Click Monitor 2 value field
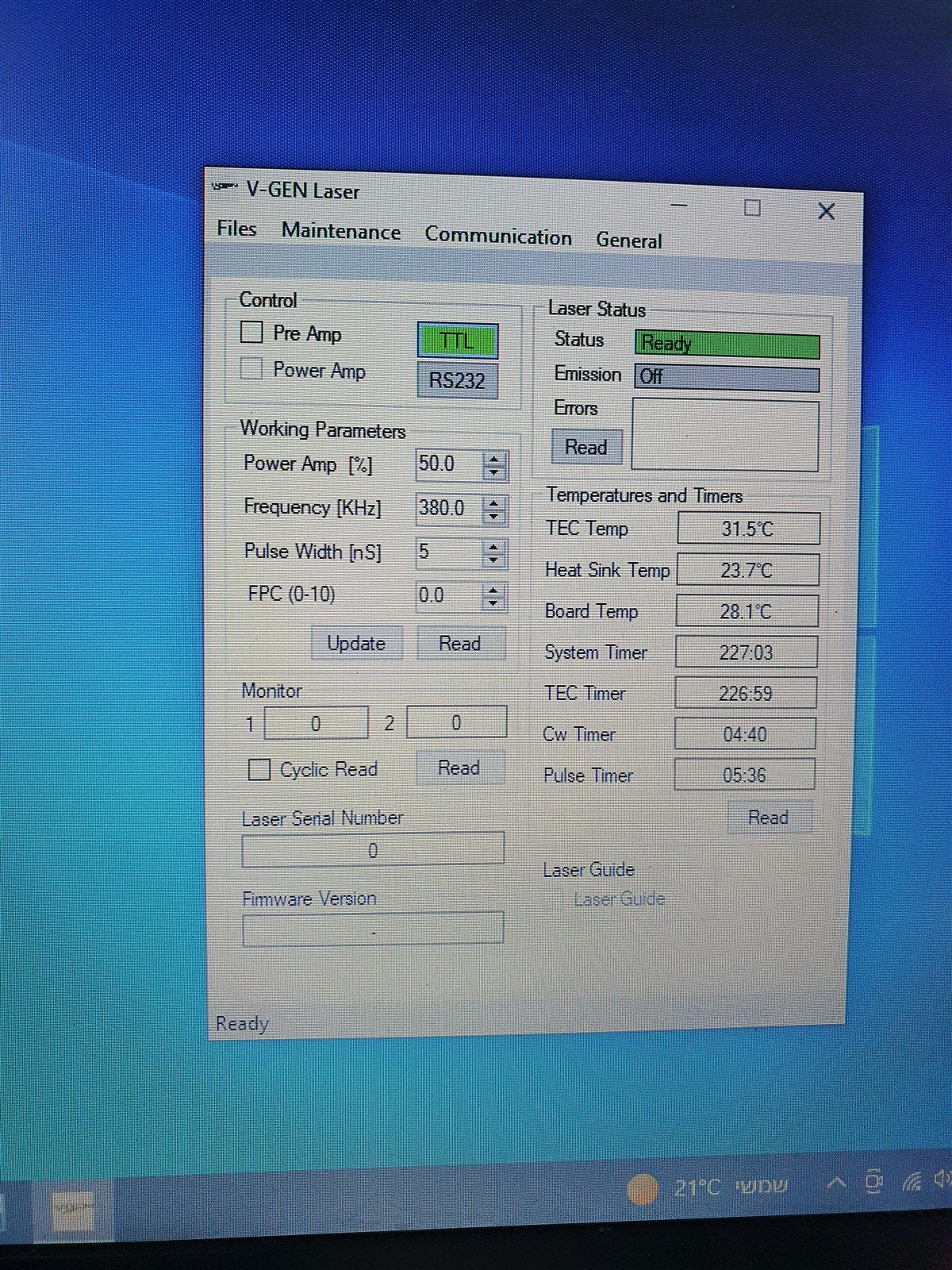 [456, 722]
